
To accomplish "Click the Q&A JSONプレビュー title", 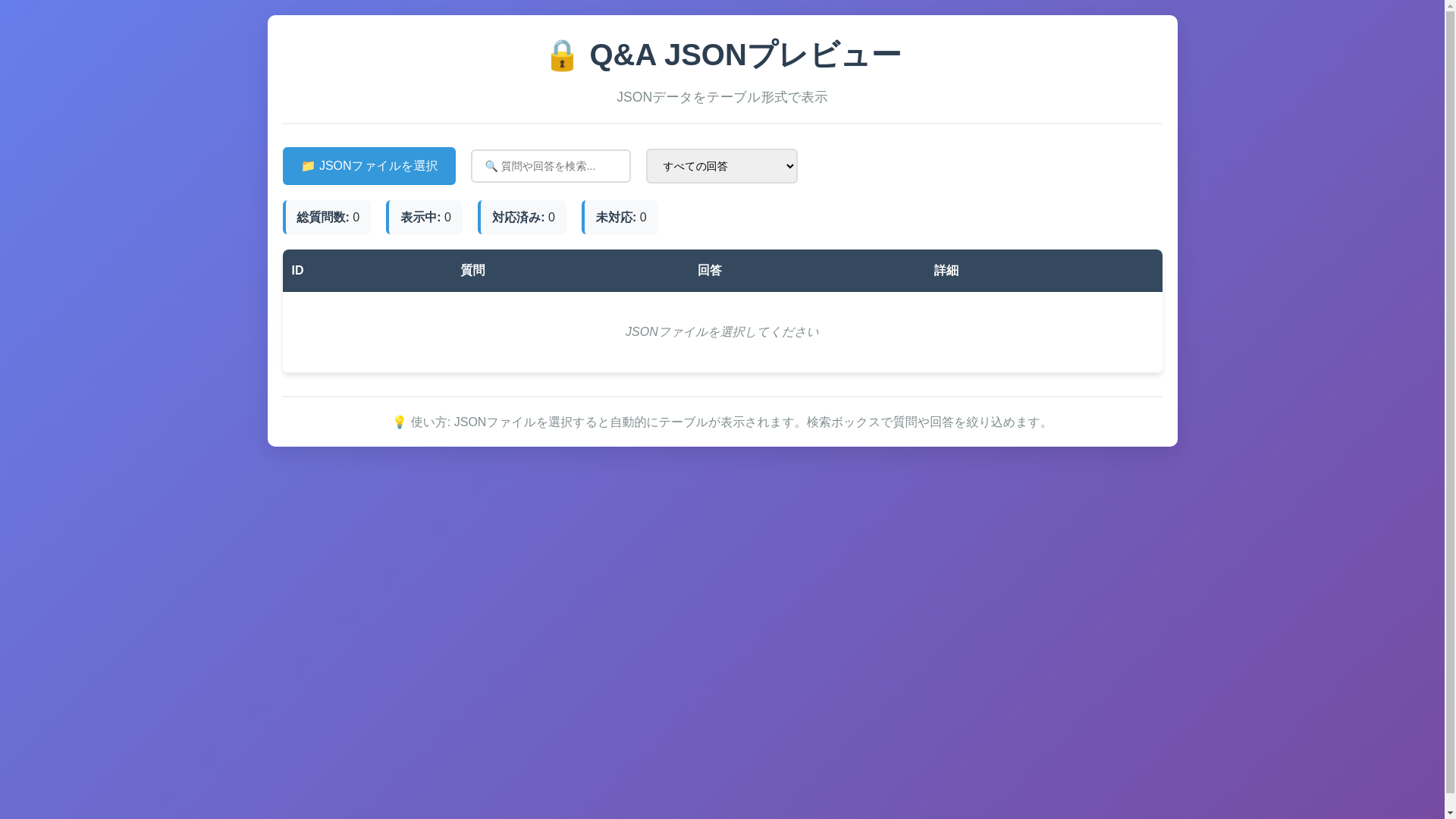I will (x=745, y=55).
